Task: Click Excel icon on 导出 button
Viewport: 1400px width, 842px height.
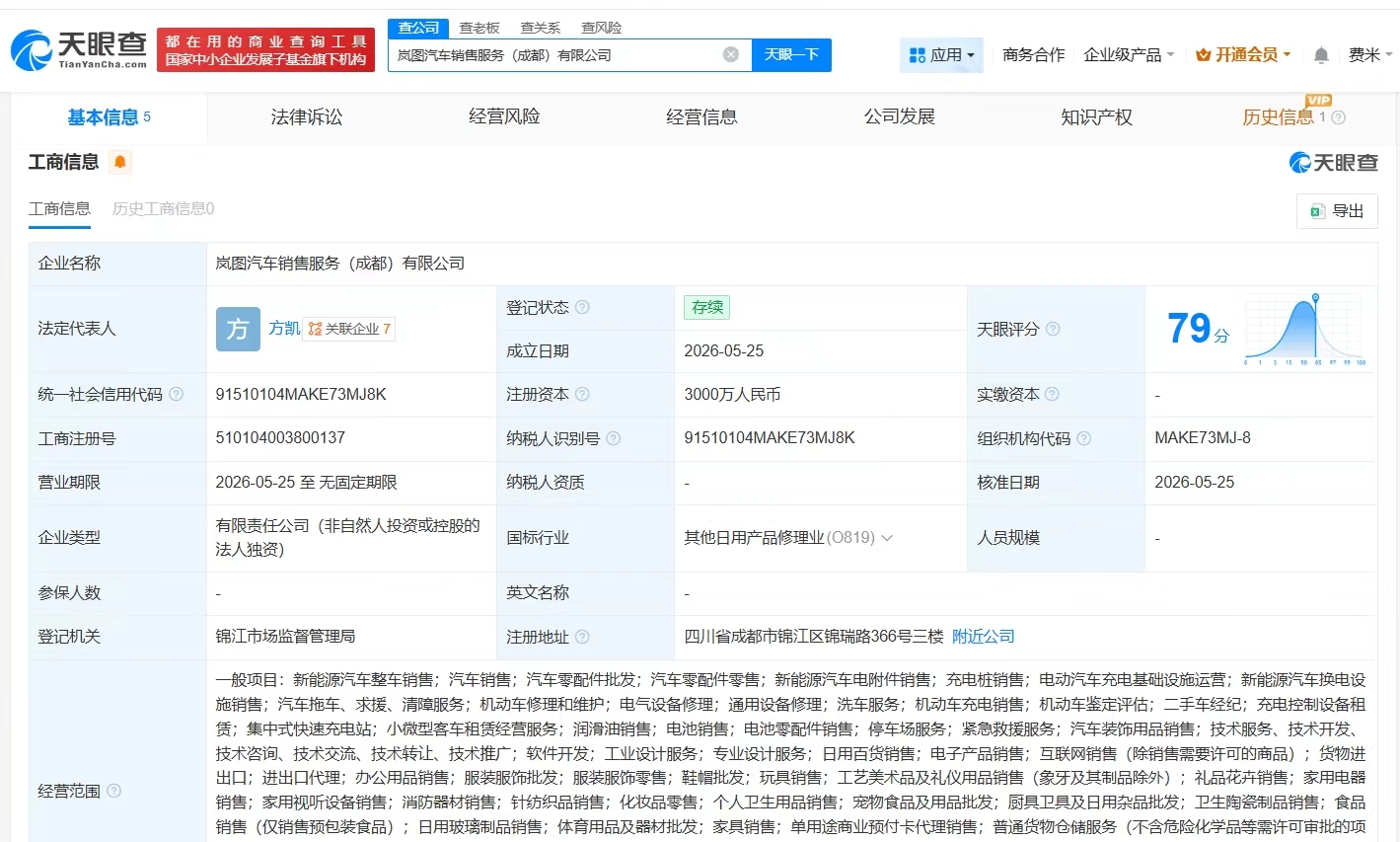Action: [1317, 211]
